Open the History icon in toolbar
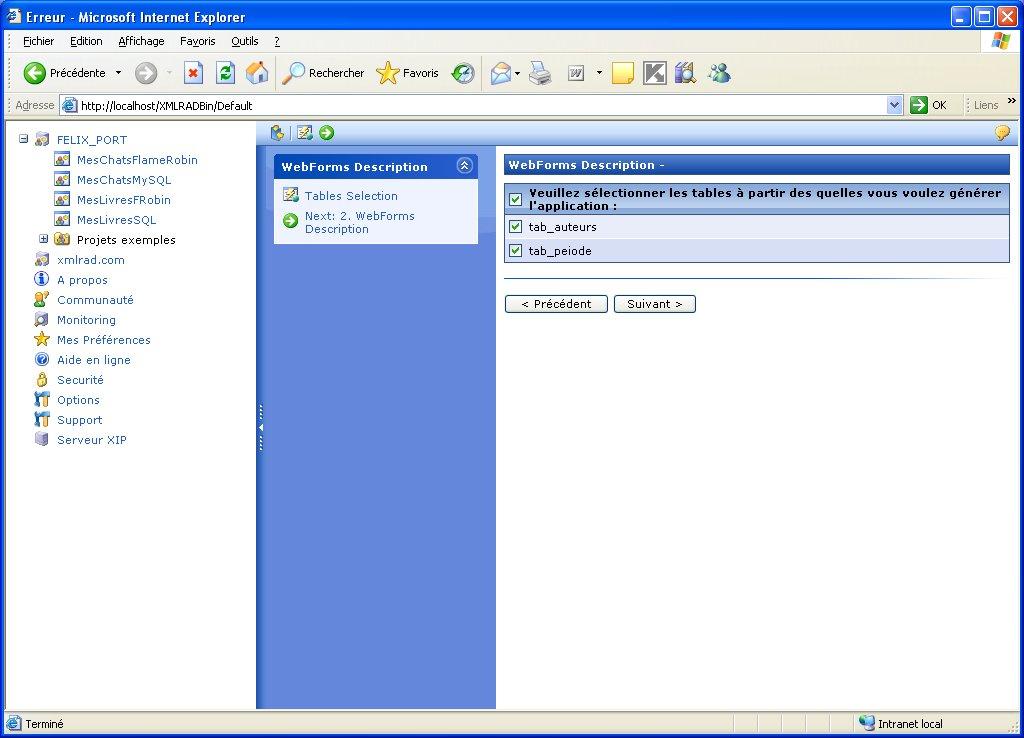 coord(463,73)
